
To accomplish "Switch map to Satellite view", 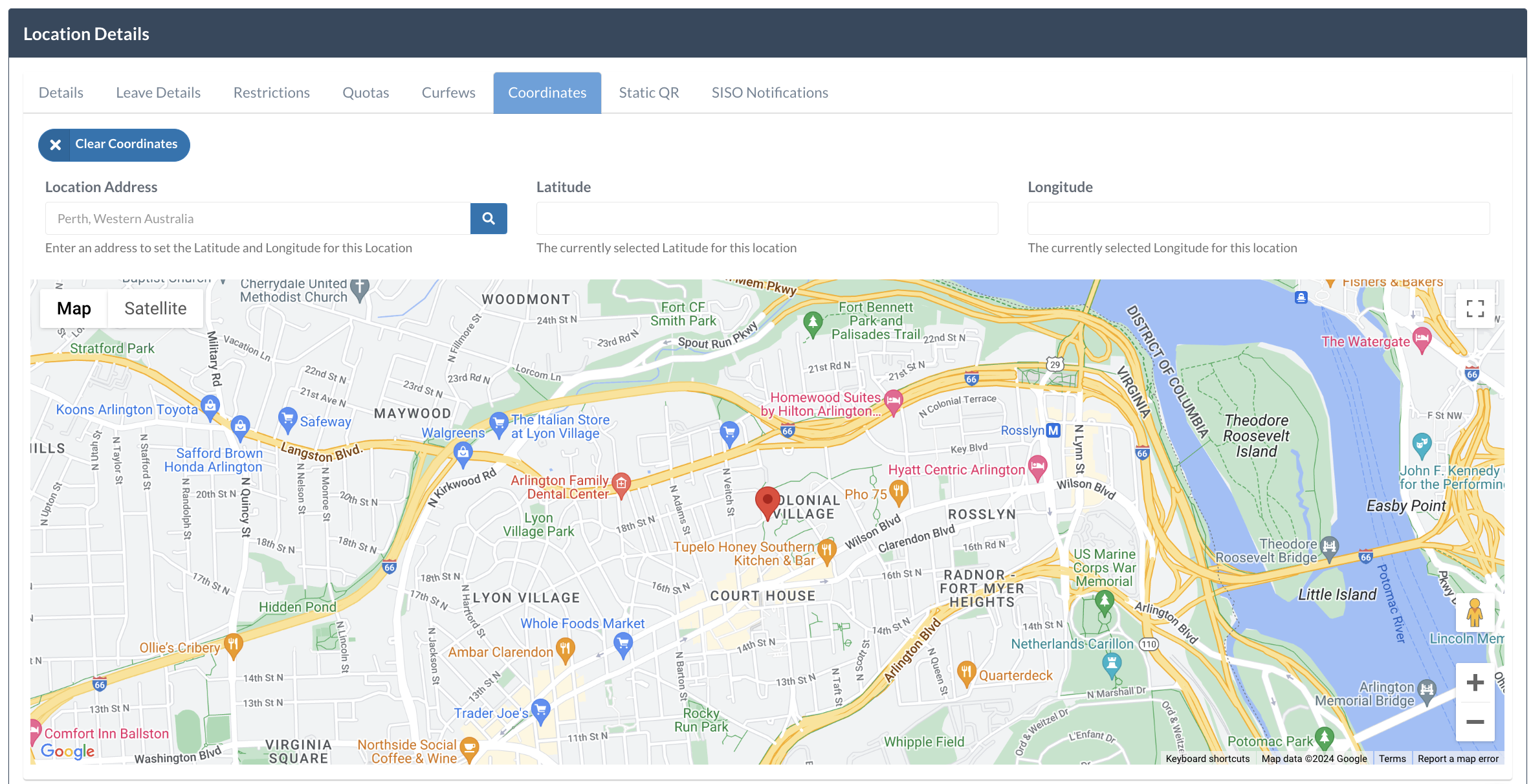I will (x=155, y=309).
